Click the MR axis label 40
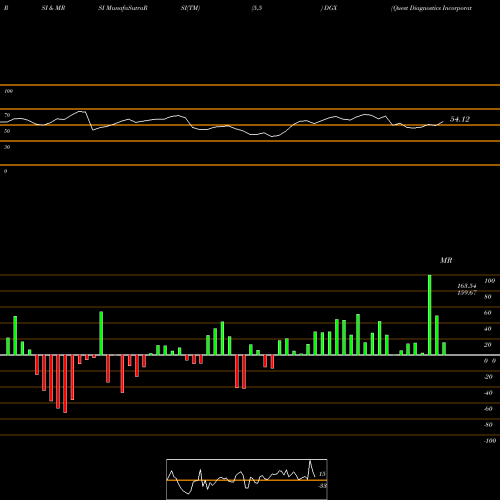The width and height of the screenshot is (500, 500). (x=488, y=329)
